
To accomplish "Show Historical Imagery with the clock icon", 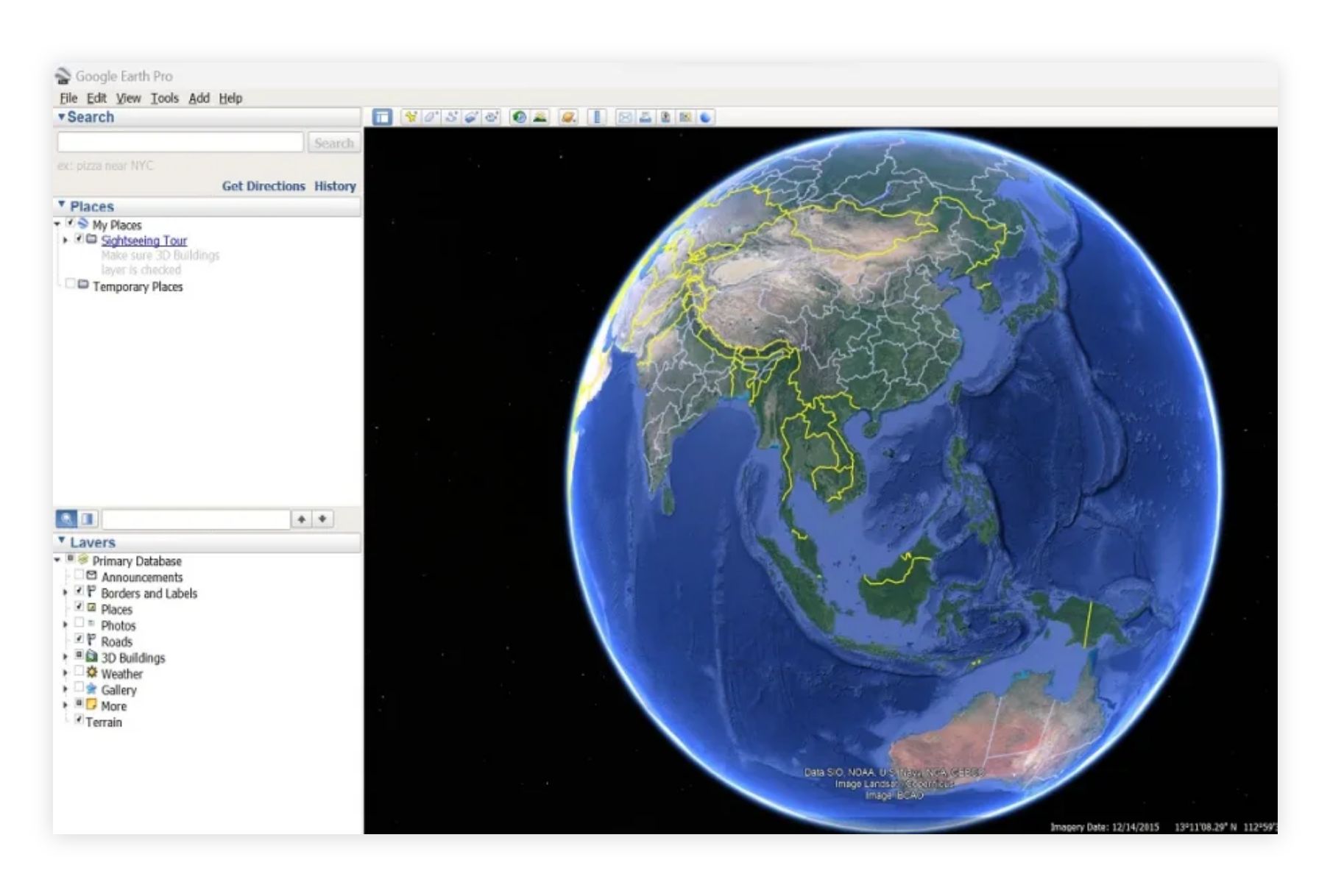I will 519,116.
